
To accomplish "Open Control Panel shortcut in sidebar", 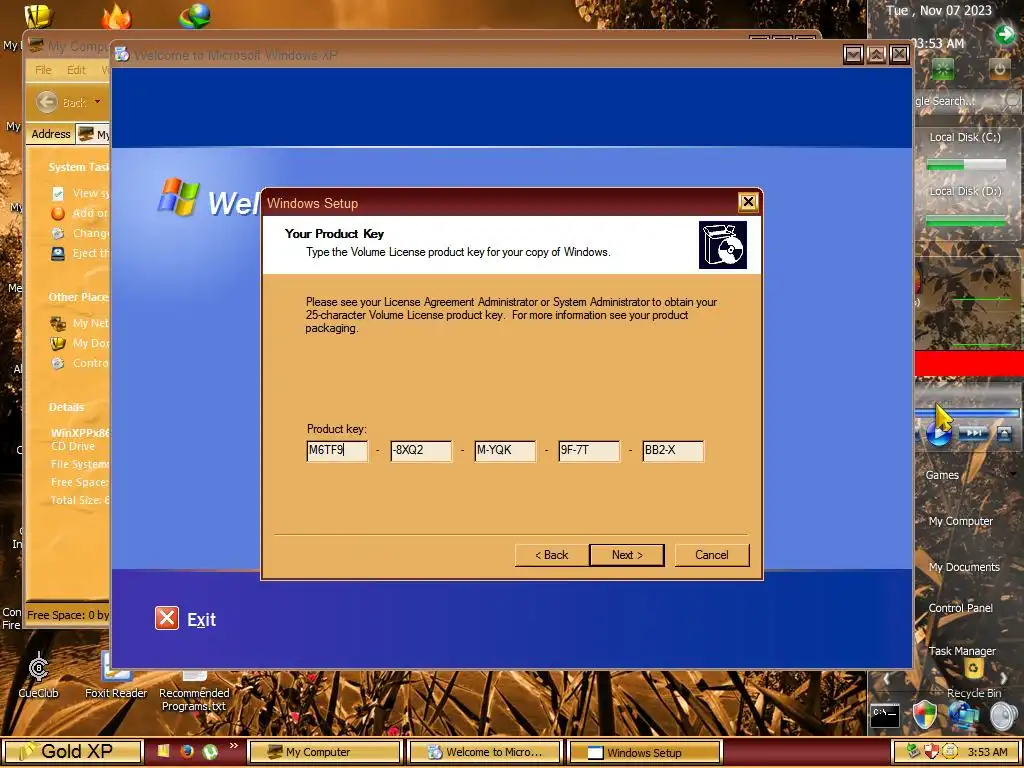I will 960,608.
